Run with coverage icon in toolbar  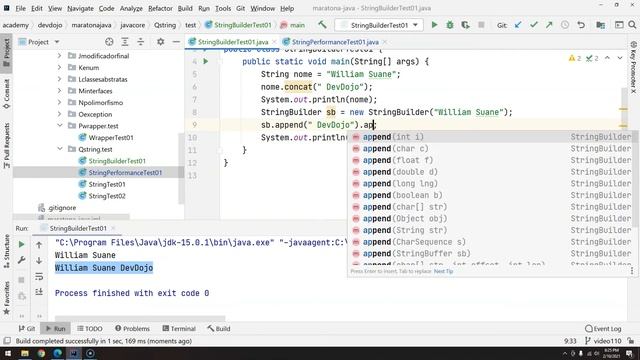tap(465, 25)
